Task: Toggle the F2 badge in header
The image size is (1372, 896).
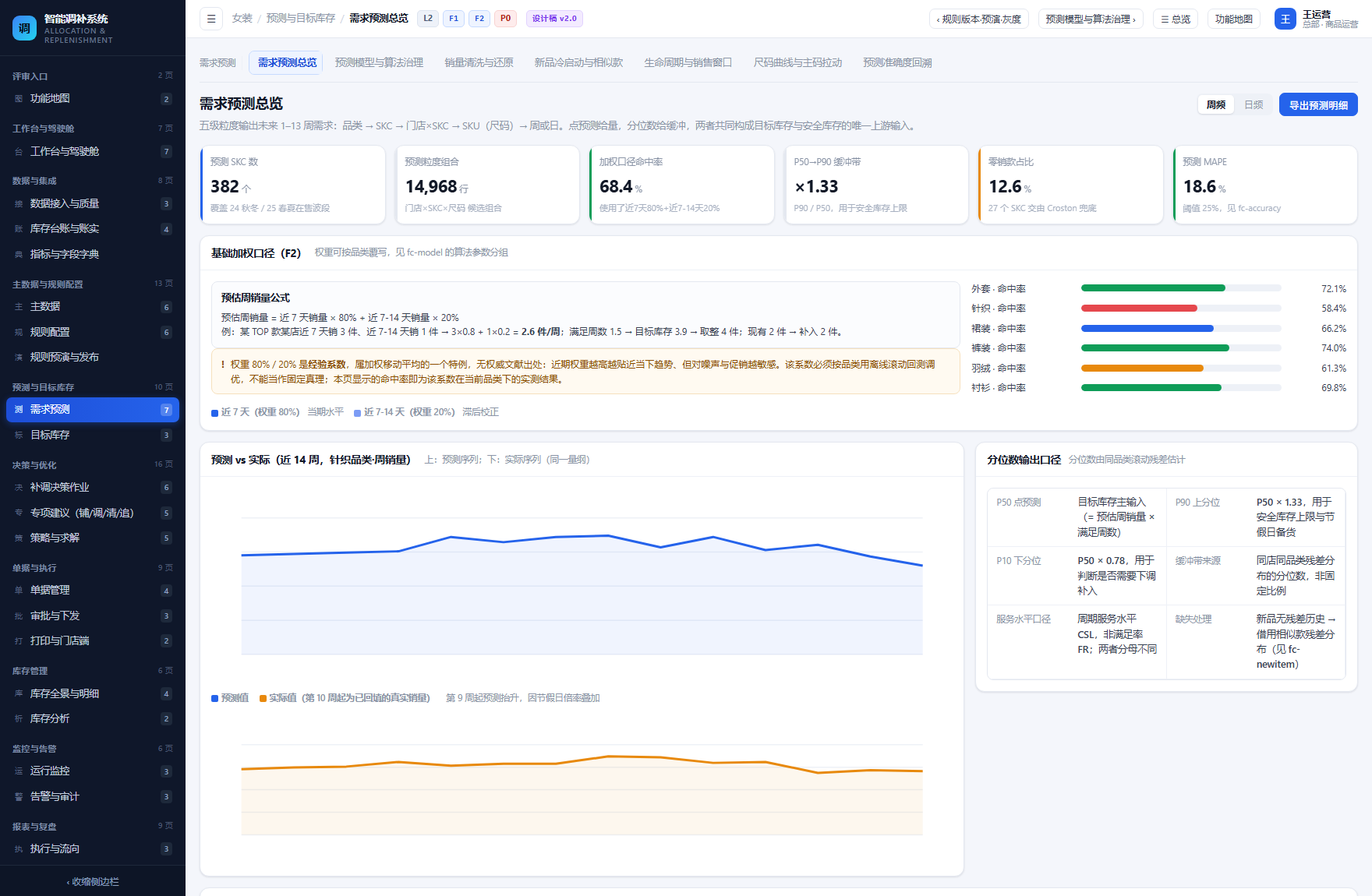Action: 479,19
